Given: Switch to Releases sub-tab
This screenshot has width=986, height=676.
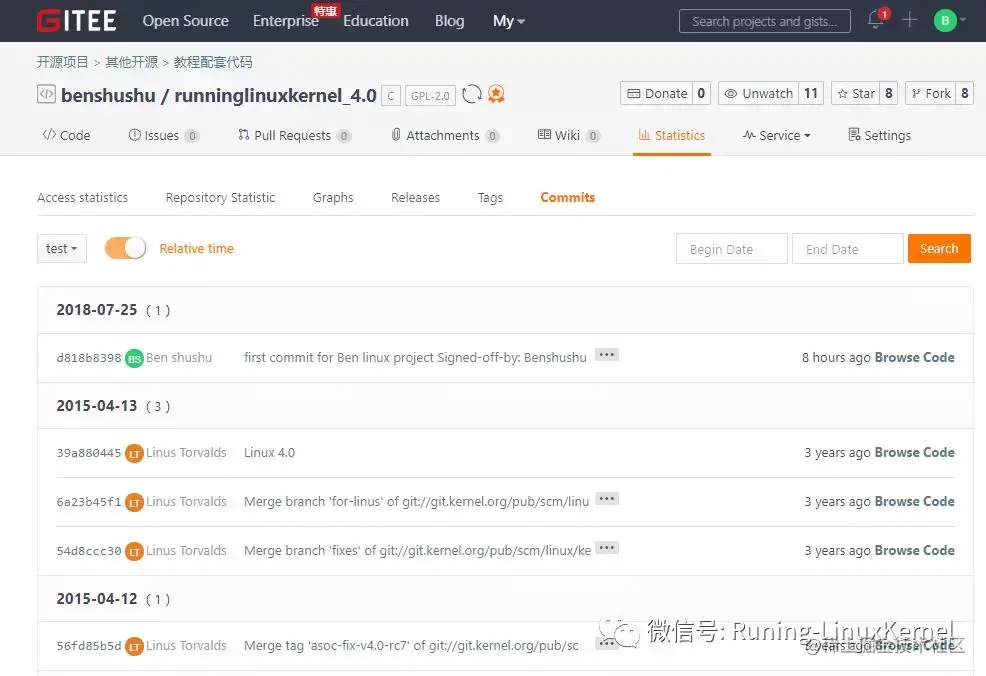Looking at the screenshot, I should (x=416, y=197).
